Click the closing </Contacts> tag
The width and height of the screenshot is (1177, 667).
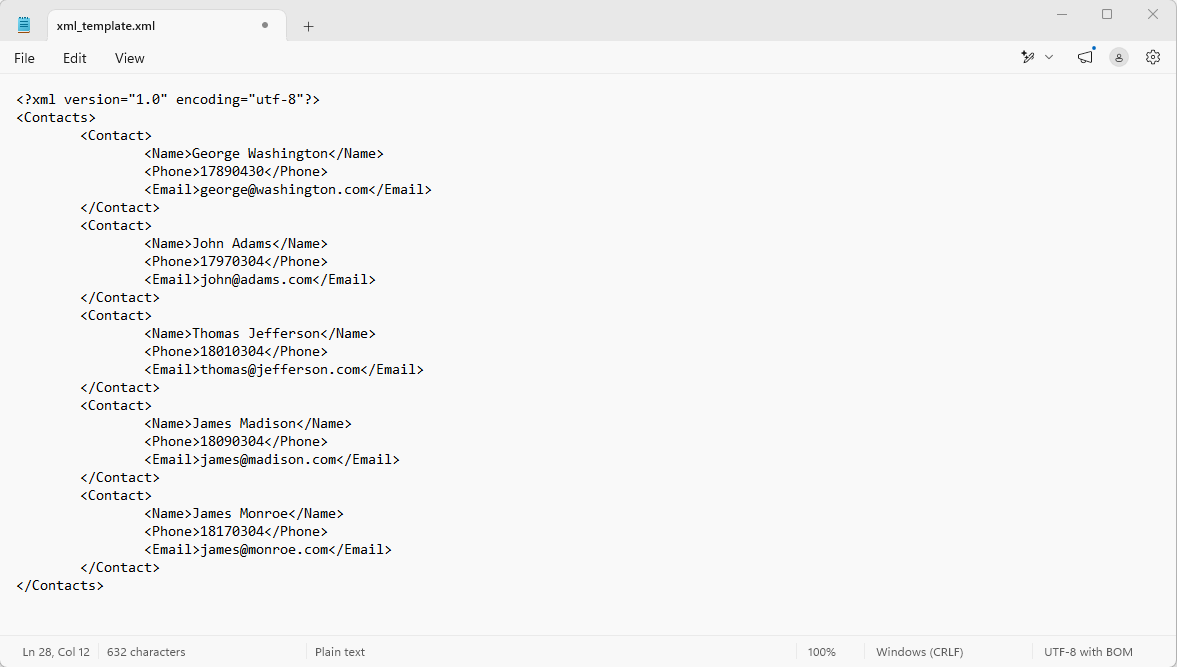(x=60, y=585)
